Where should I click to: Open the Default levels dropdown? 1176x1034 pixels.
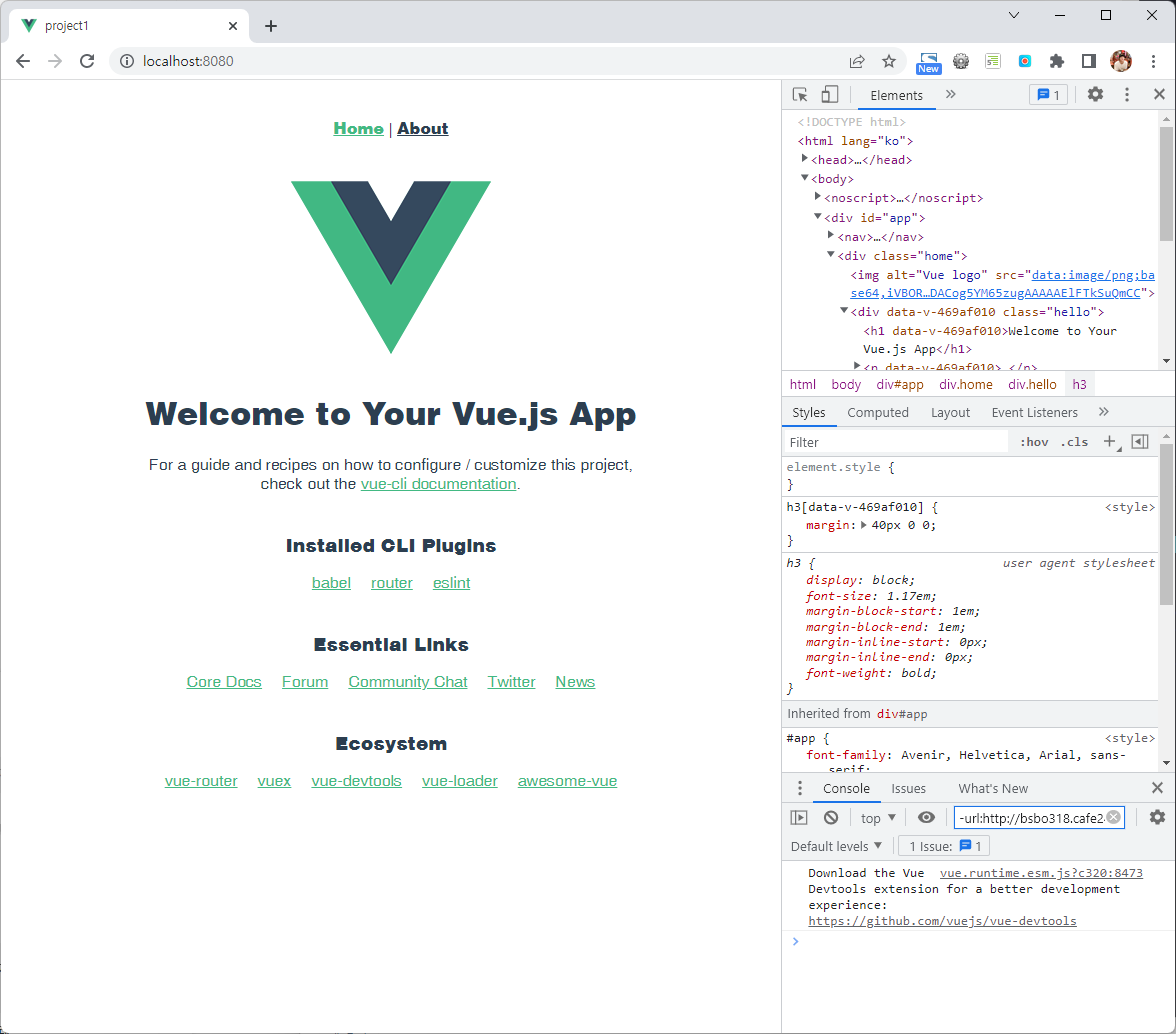tap(836, 847)
